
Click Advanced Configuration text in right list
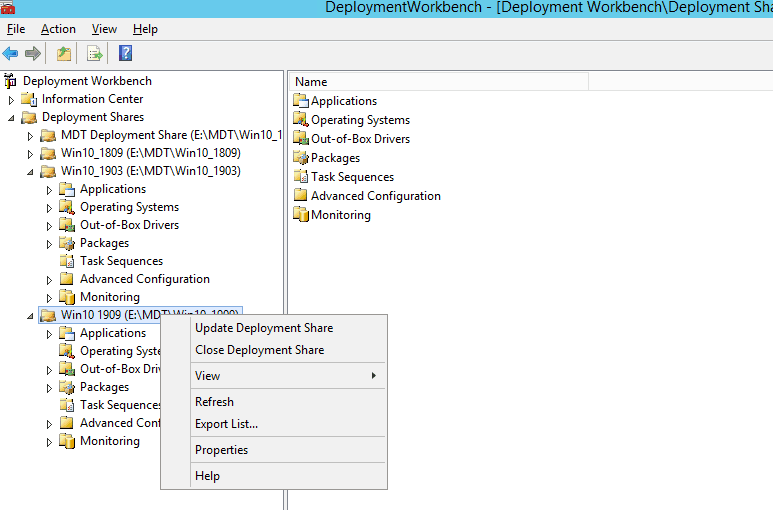[x=376, y=196]
